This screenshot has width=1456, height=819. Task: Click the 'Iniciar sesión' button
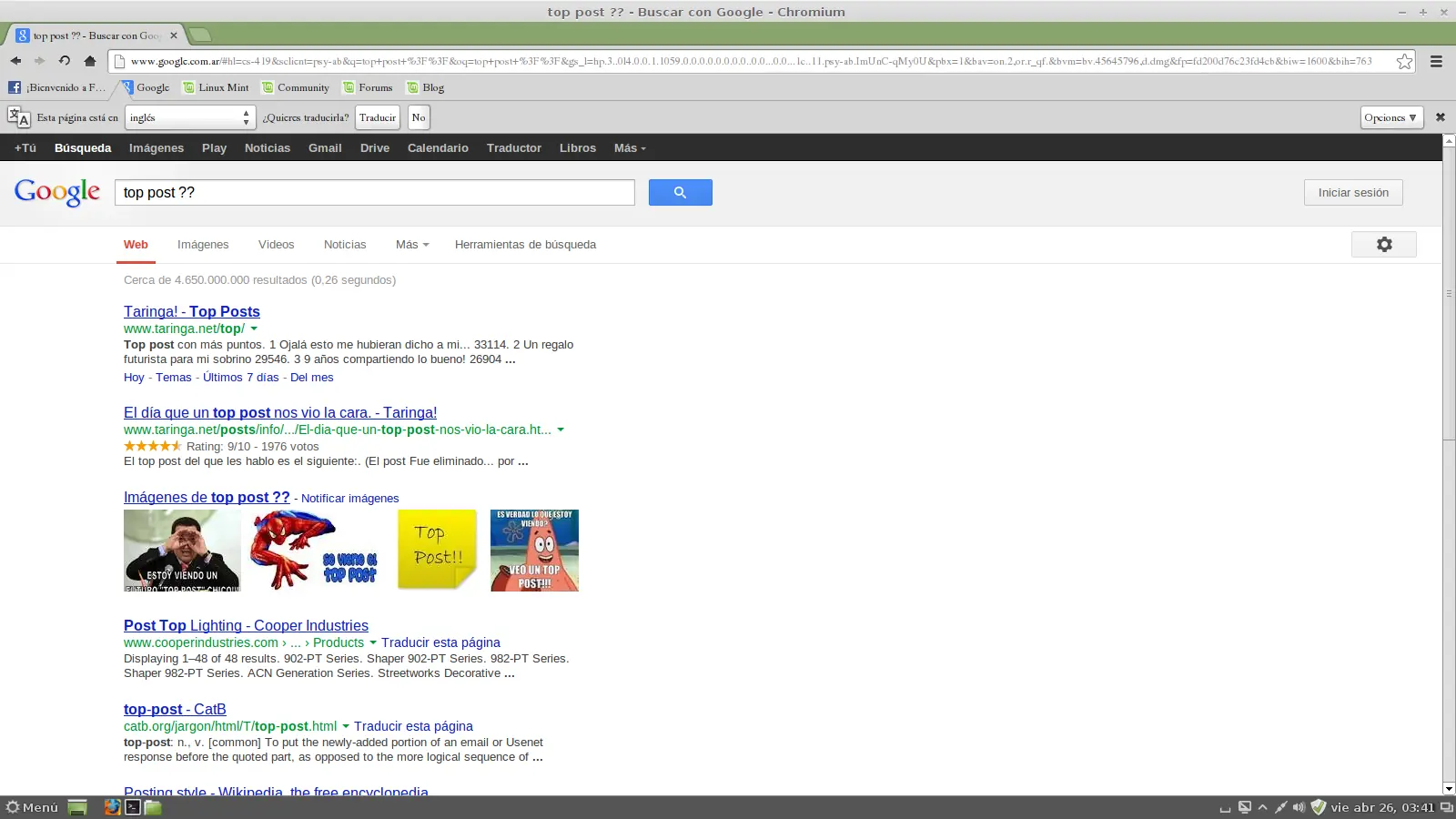pyautogui.click(x=1353, y=193)
